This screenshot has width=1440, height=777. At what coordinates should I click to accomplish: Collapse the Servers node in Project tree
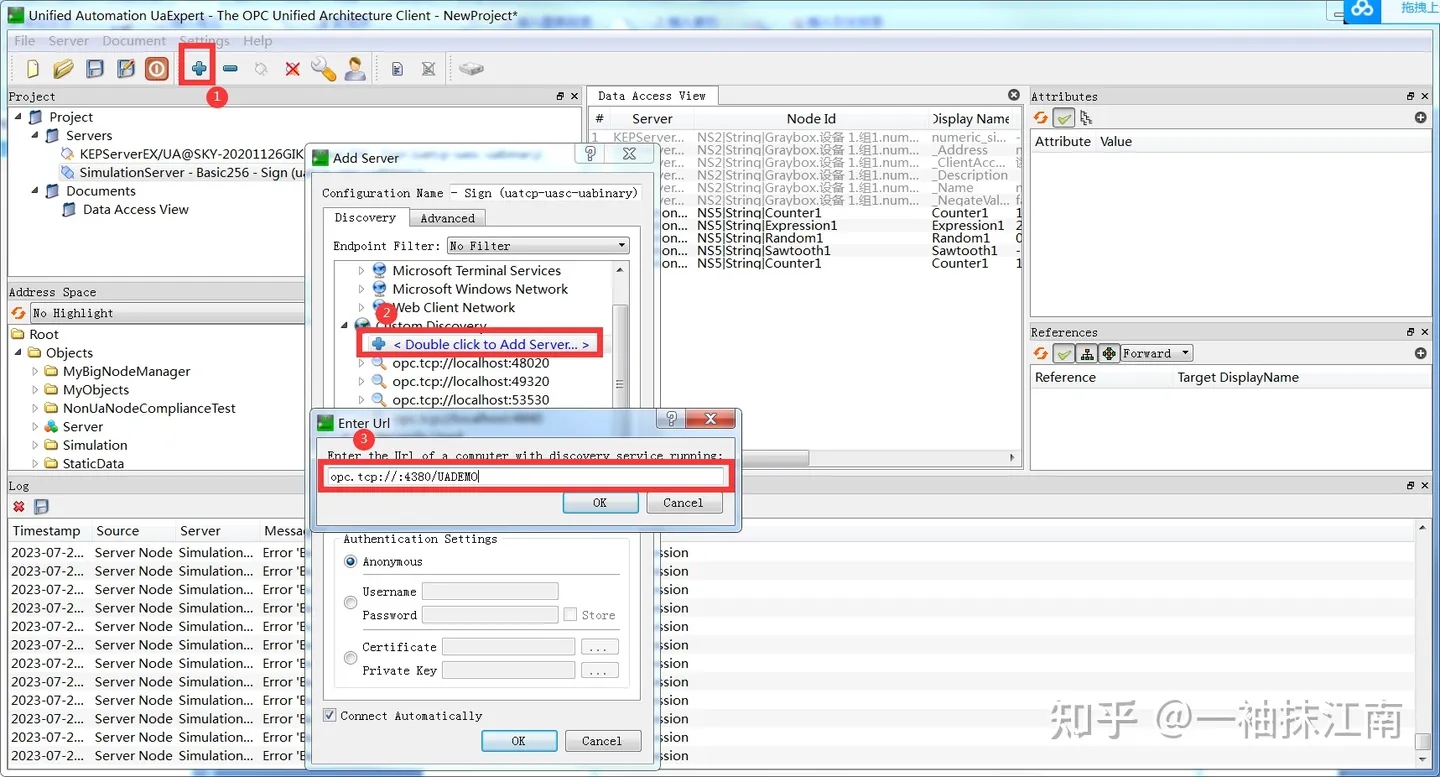(x=35, y=135)
